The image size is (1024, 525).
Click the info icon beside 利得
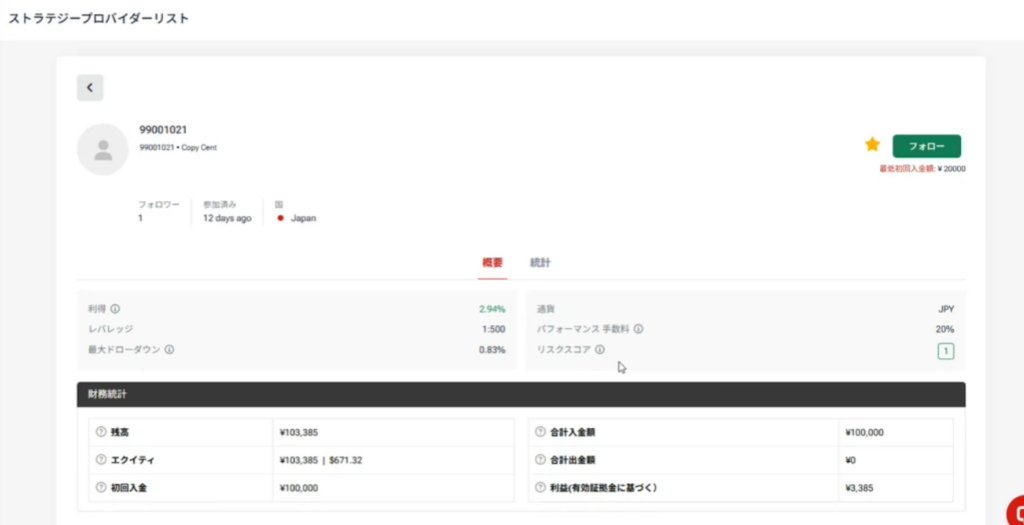(x=116, y=309)
